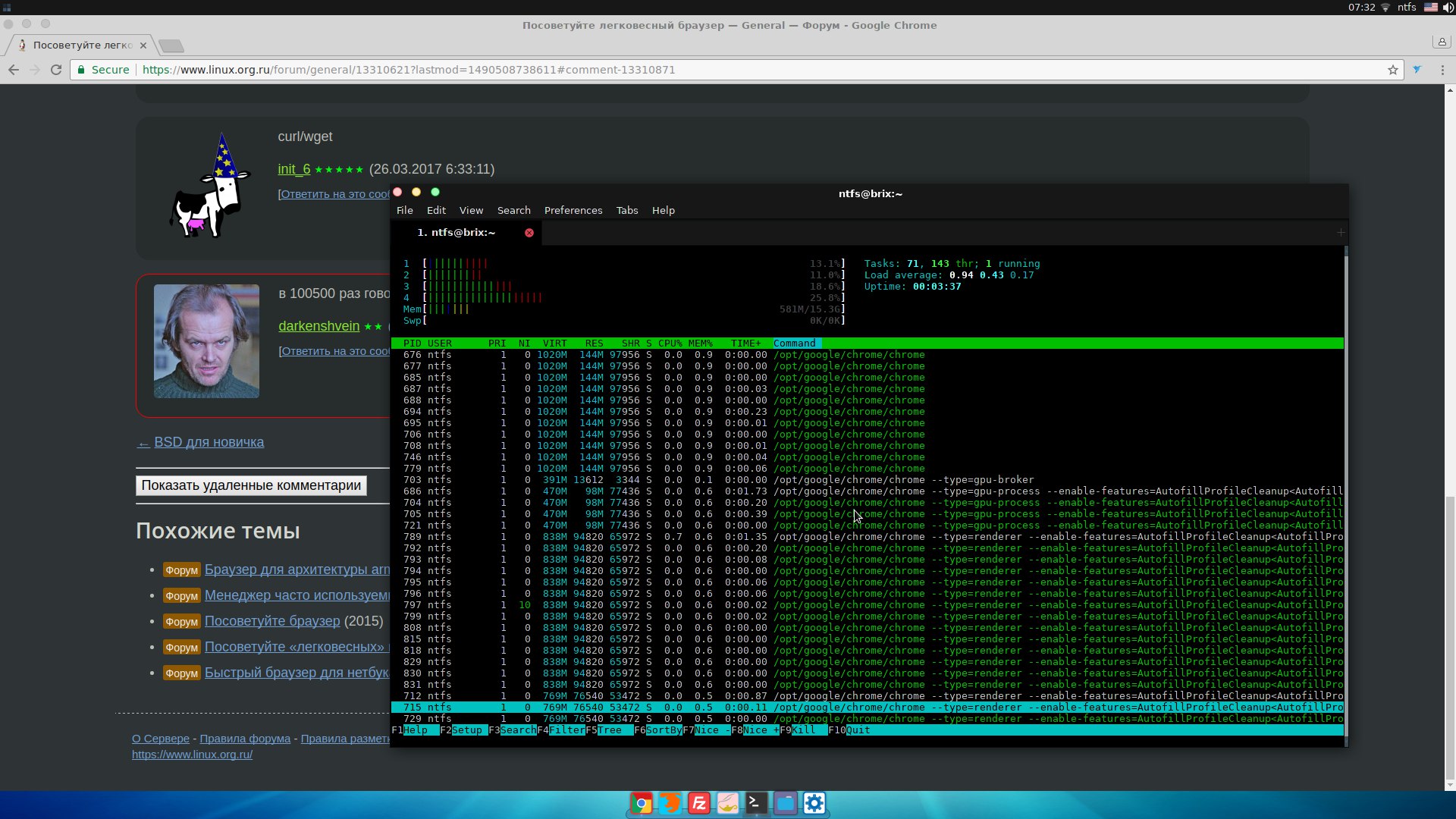
Task: Click F10 Quit in htop footer
Action: [849, 730]
